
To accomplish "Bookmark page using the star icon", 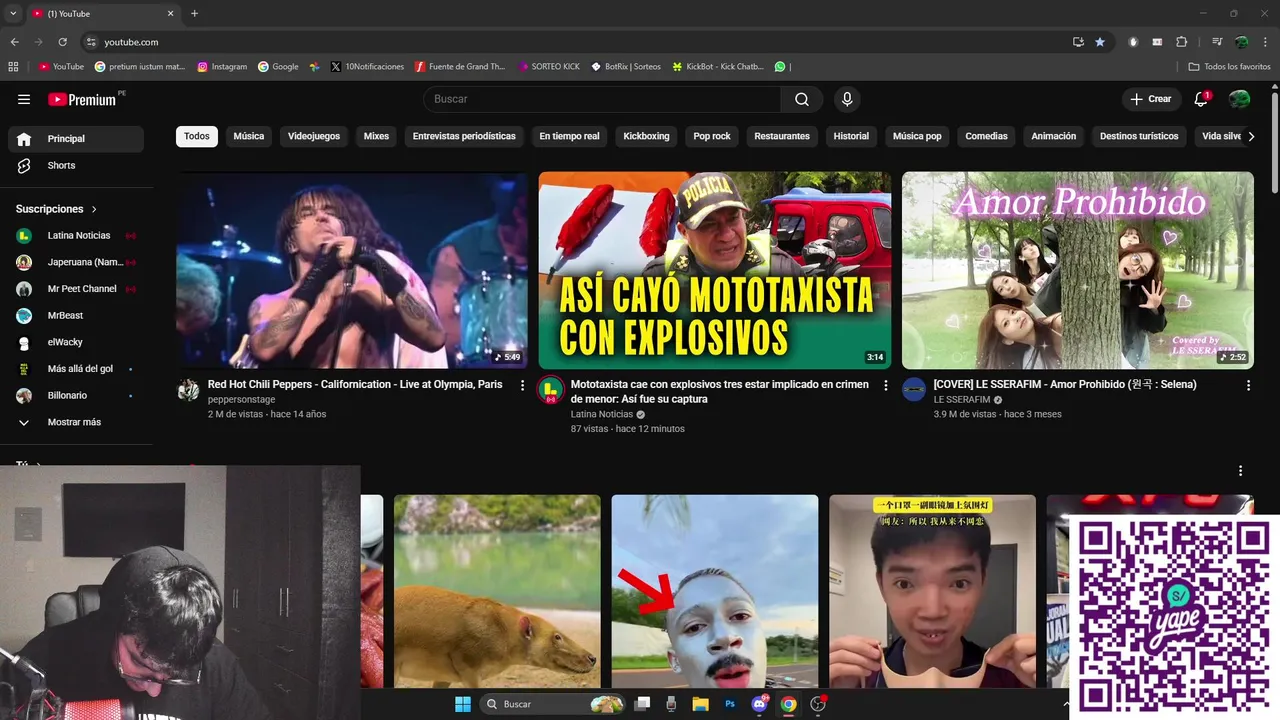I will point(1100,42).
